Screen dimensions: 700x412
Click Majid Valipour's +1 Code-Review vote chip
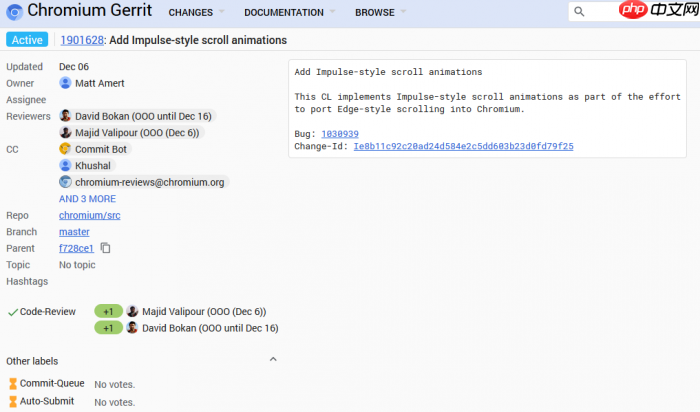coord(108,311)
